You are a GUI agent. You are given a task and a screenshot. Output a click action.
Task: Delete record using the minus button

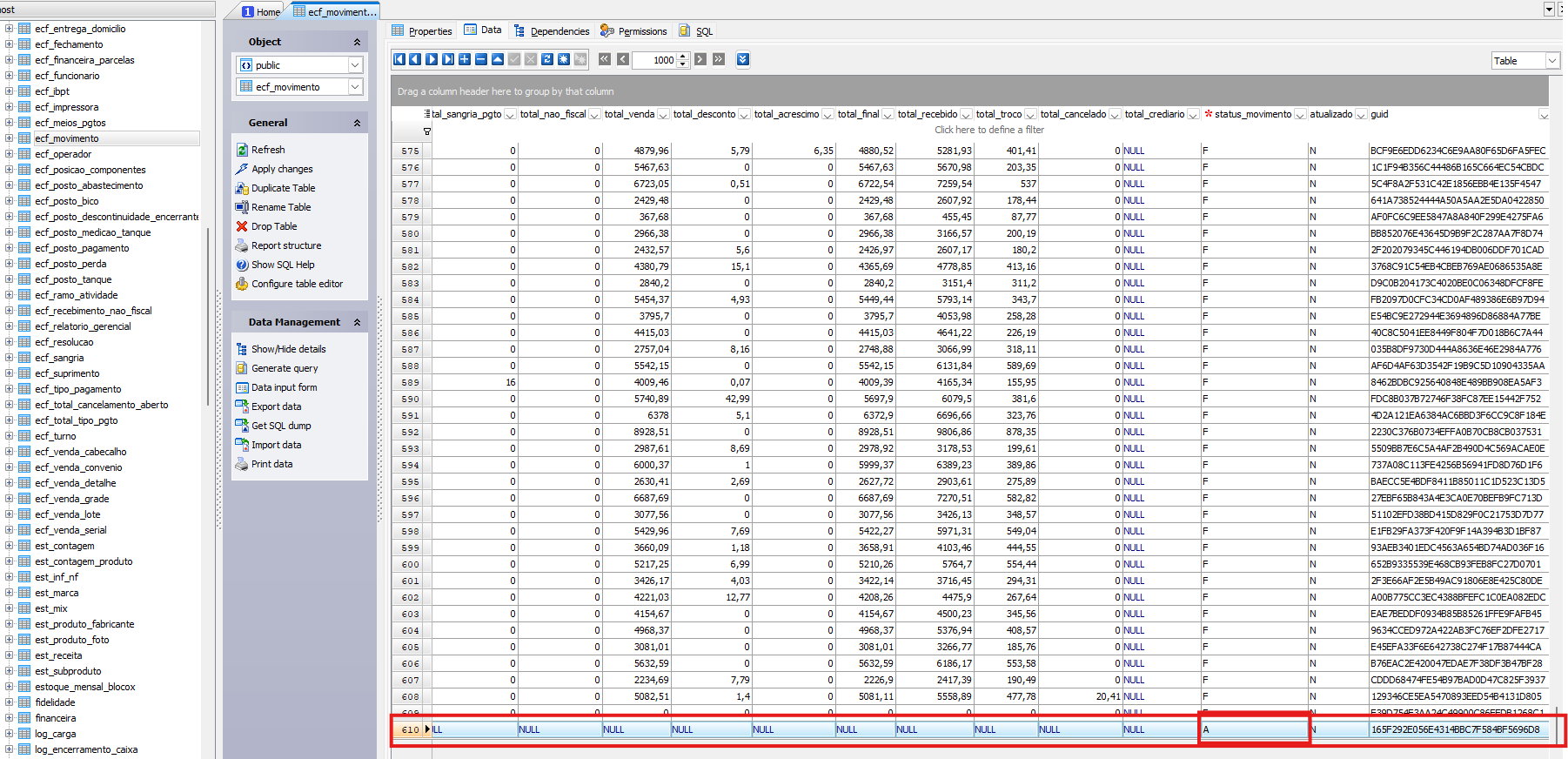[x=481, y=59]
